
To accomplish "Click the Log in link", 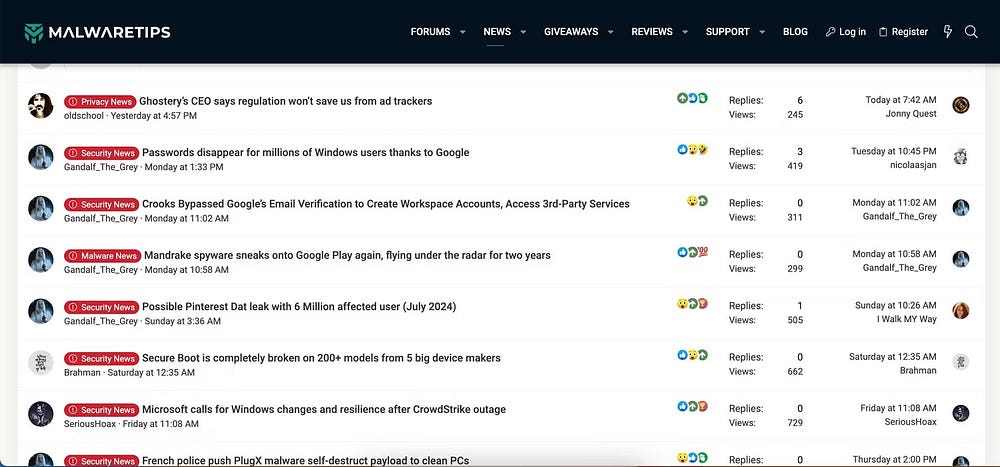I will [846, 32].
